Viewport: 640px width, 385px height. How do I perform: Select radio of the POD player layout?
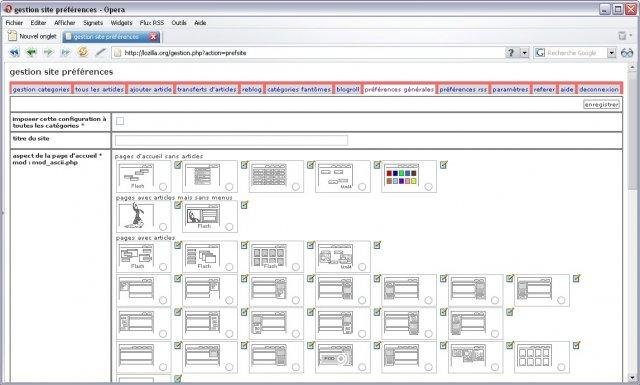pyautogui.click(x=362, y=367)
